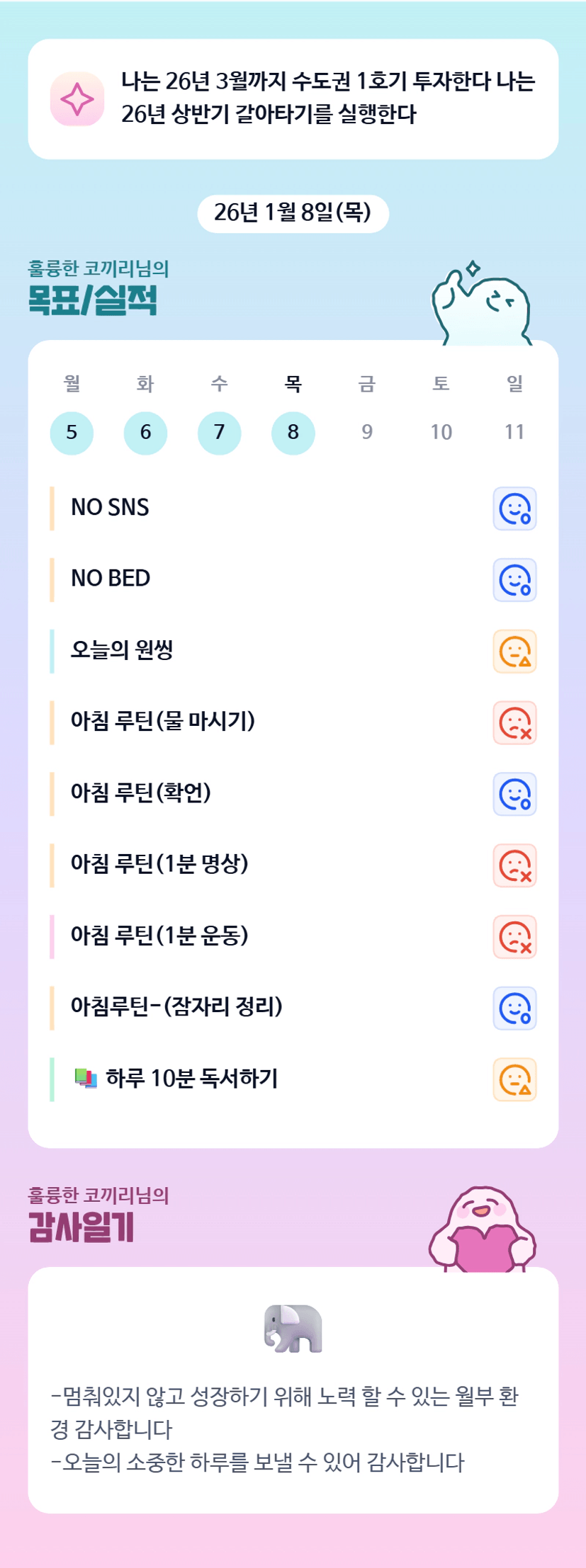Screen dimensions: 586x1568
Task: Click 아침 루틴(1분 운동) red face icon
Action: tap(514, 937)
